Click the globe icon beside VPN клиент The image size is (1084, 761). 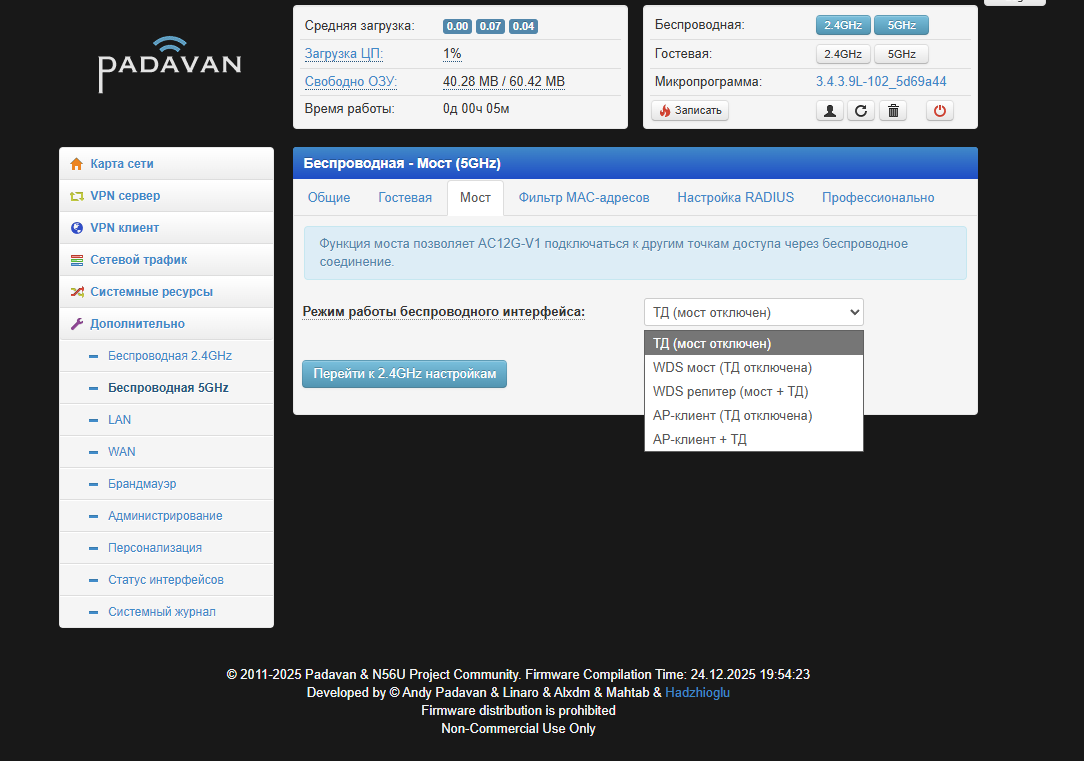[x=77, y=228]
